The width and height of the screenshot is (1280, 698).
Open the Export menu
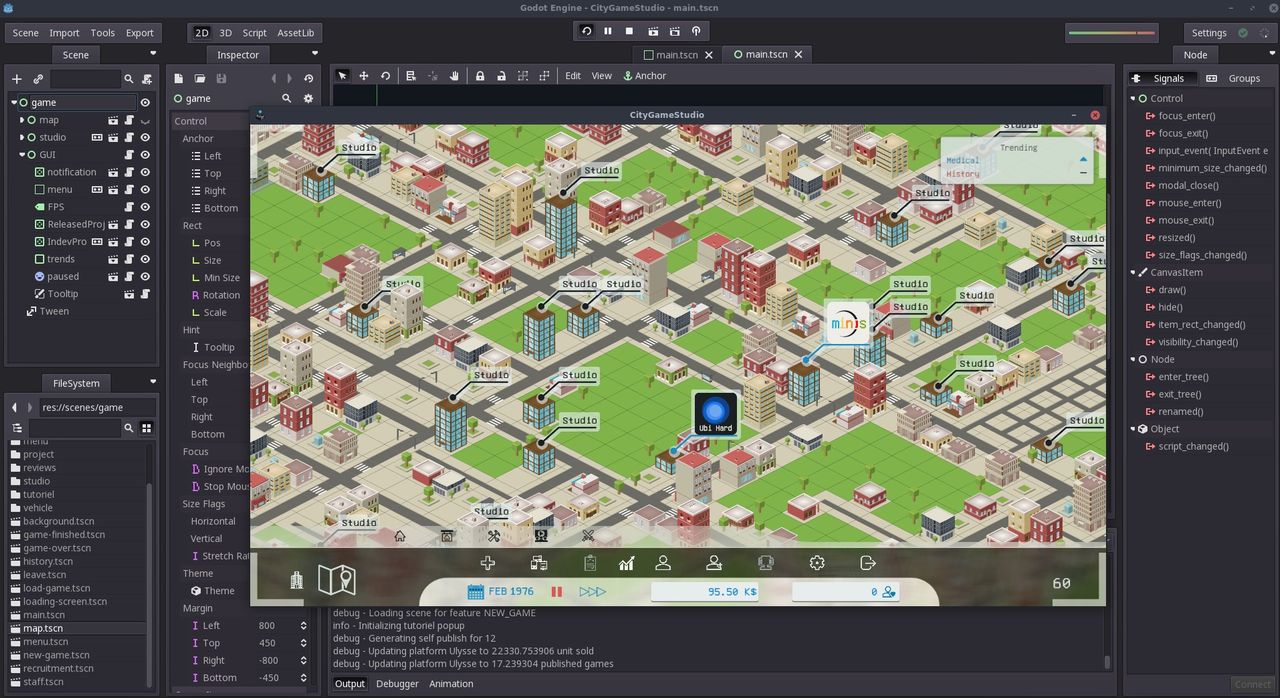point(140,33)
